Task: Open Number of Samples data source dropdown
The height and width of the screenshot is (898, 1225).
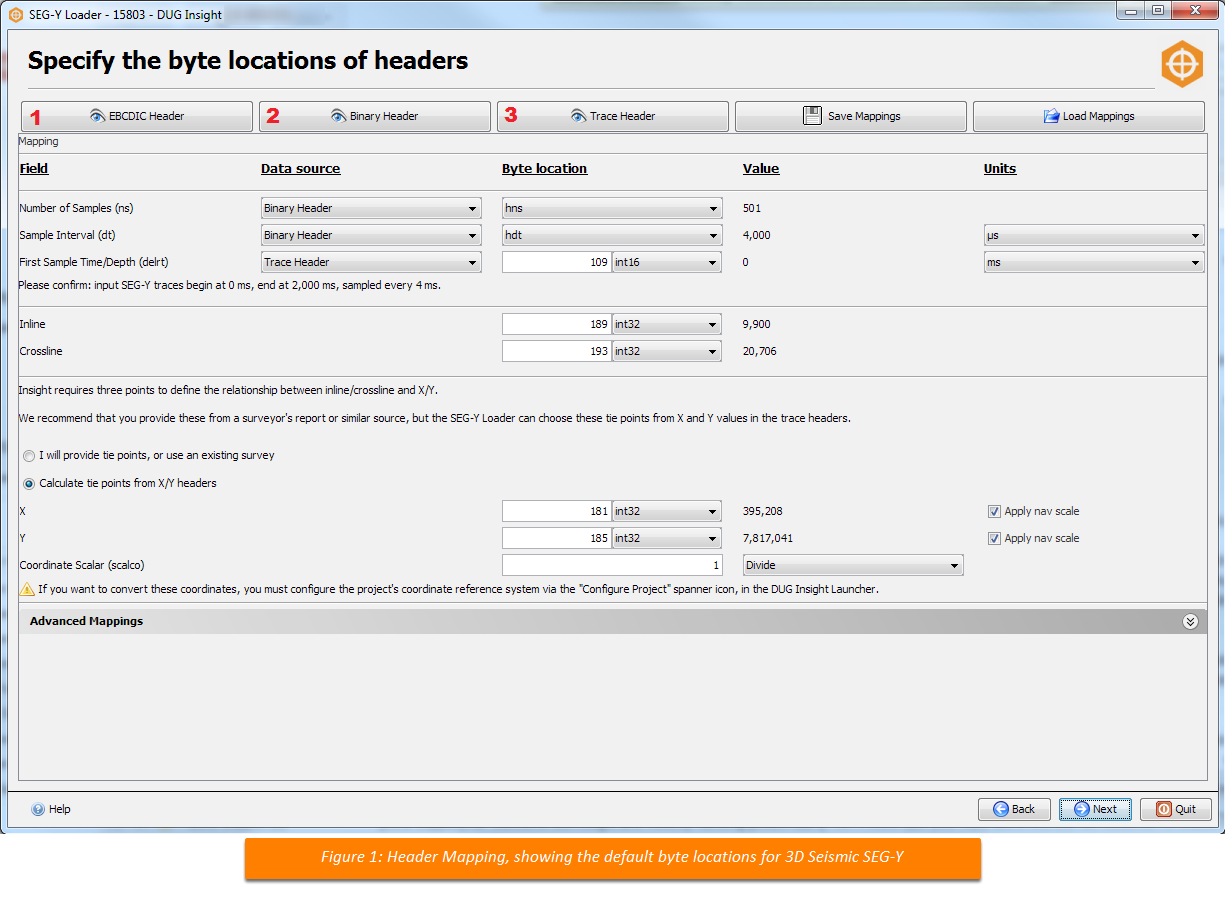Action: pyautogui.click(x=371, y=208)
